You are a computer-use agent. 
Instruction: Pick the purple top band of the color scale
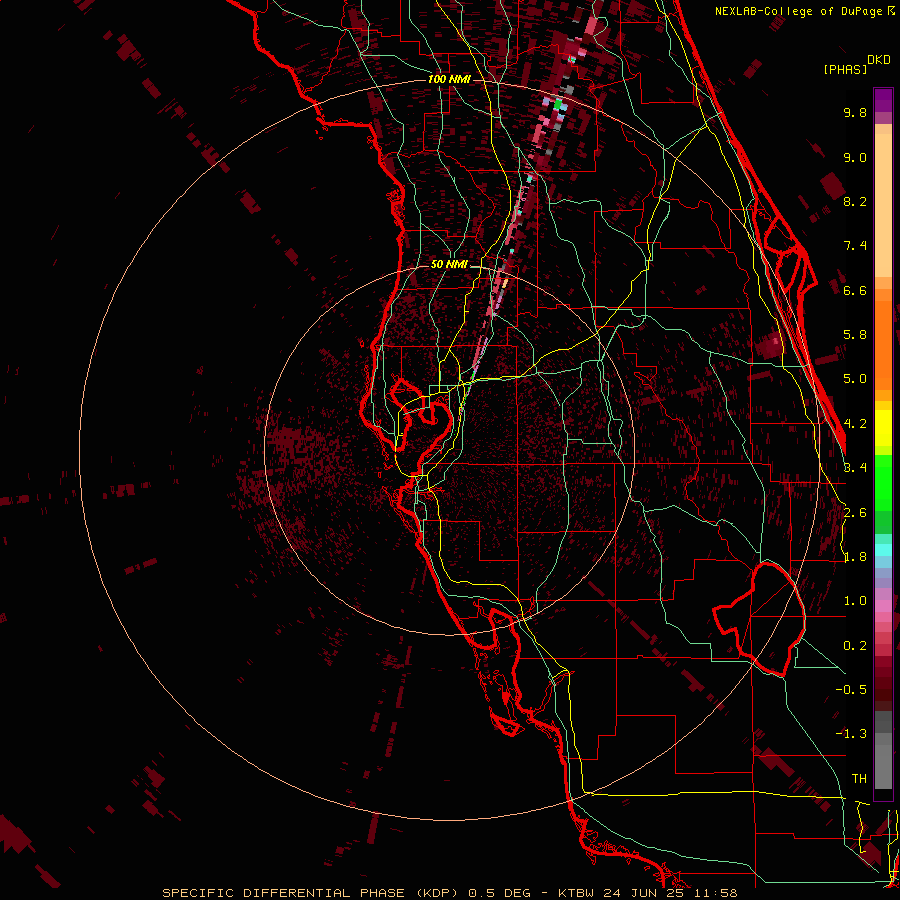(x=883, y=100)
